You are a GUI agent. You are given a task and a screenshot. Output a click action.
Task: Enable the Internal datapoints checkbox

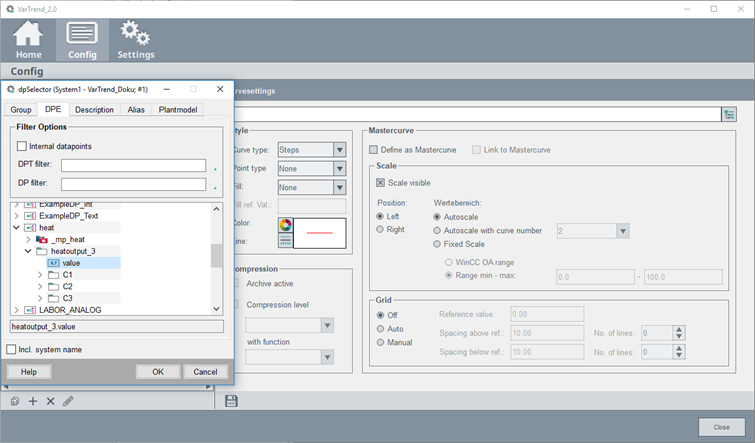(x=23, y=146)
